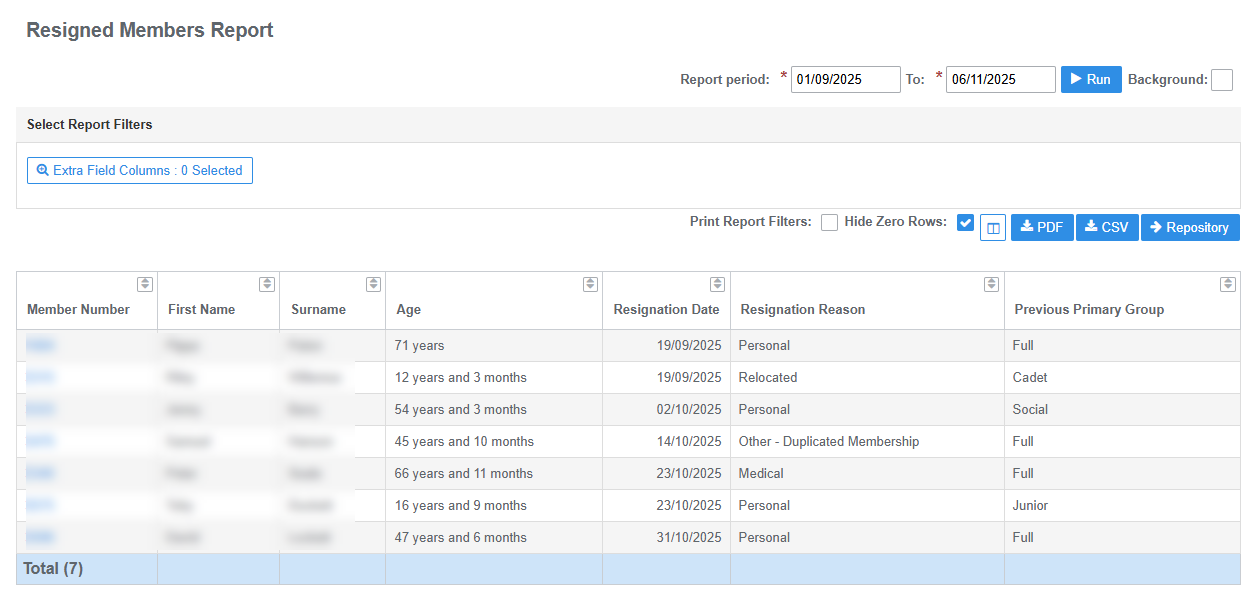The width and height of the screenshot is (1259, 608).
Task: Open the column layout chooser icon
Action: tap(993, 228)
